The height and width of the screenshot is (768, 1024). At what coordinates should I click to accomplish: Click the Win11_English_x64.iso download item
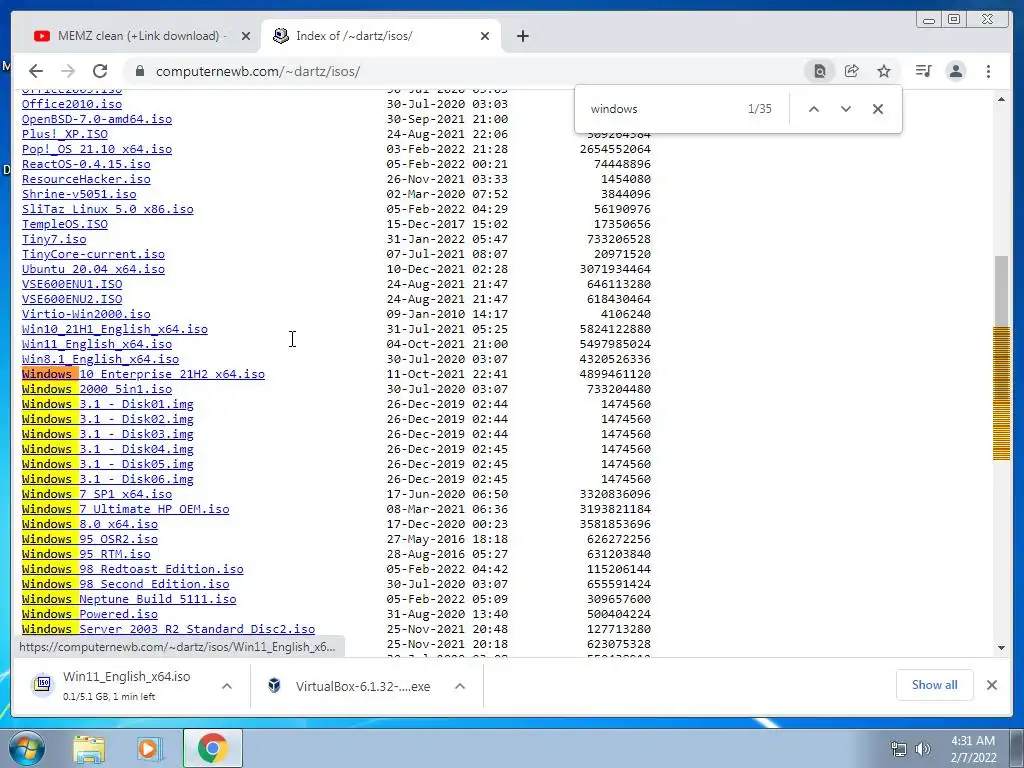pos(132,685)
